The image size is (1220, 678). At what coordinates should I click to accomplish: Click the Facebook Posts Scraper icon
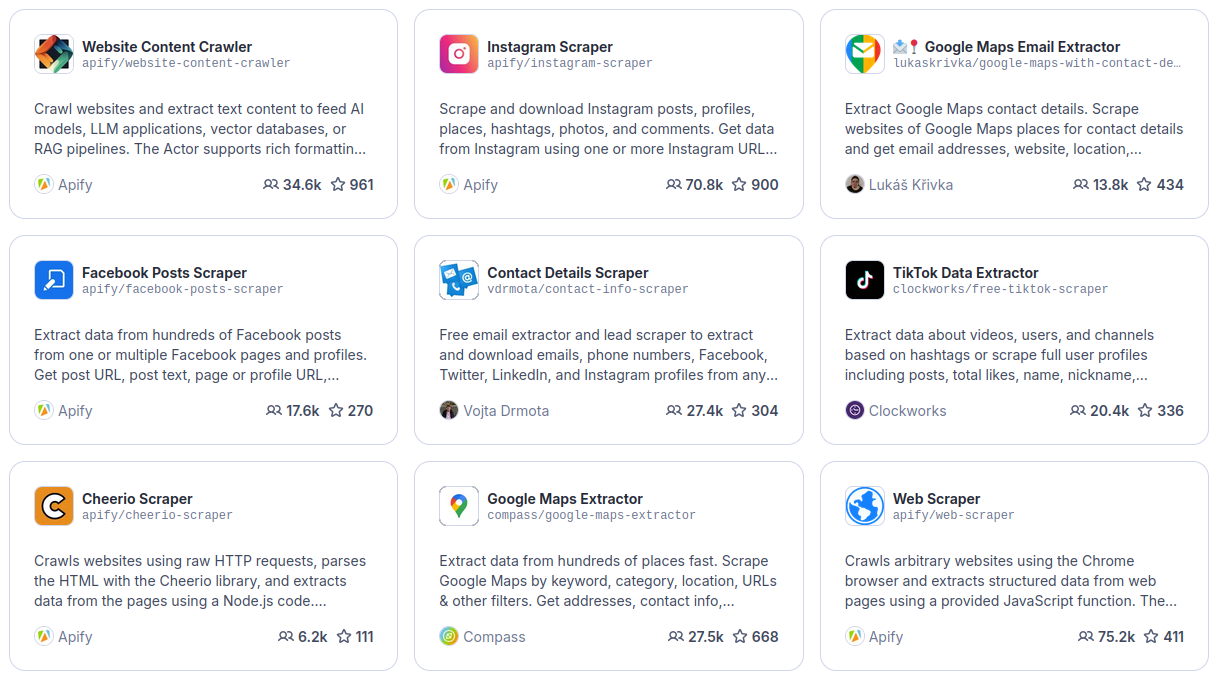pos(54,280)
